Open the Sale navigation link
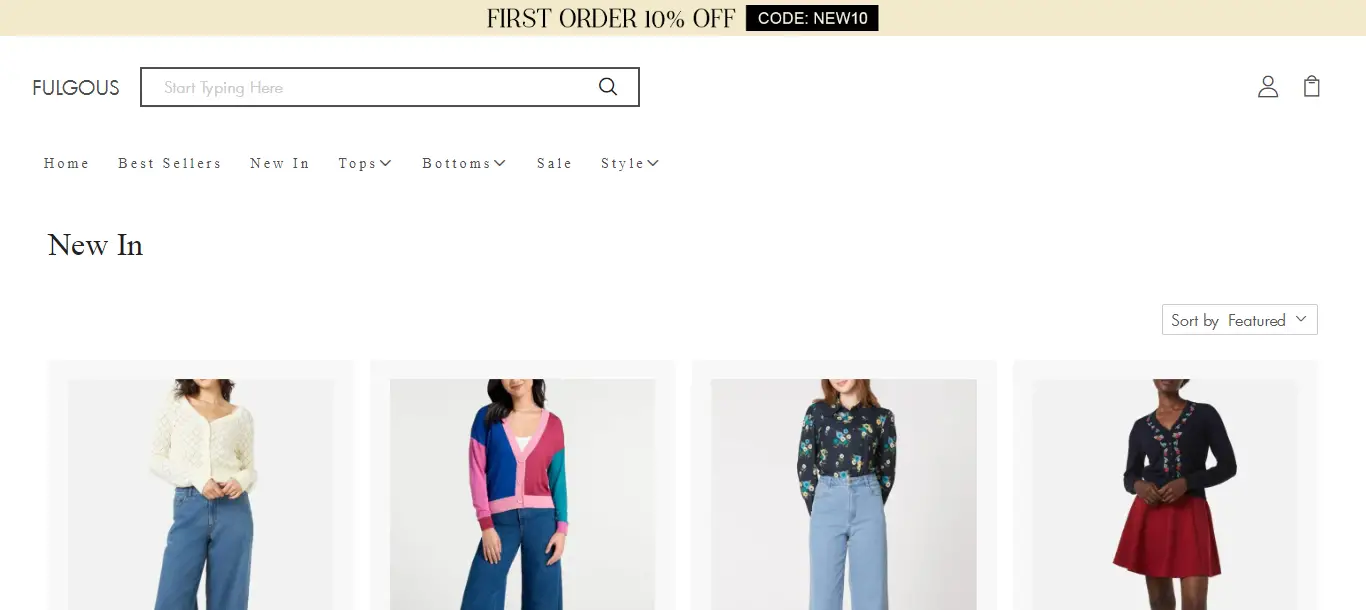 [554, 163]
